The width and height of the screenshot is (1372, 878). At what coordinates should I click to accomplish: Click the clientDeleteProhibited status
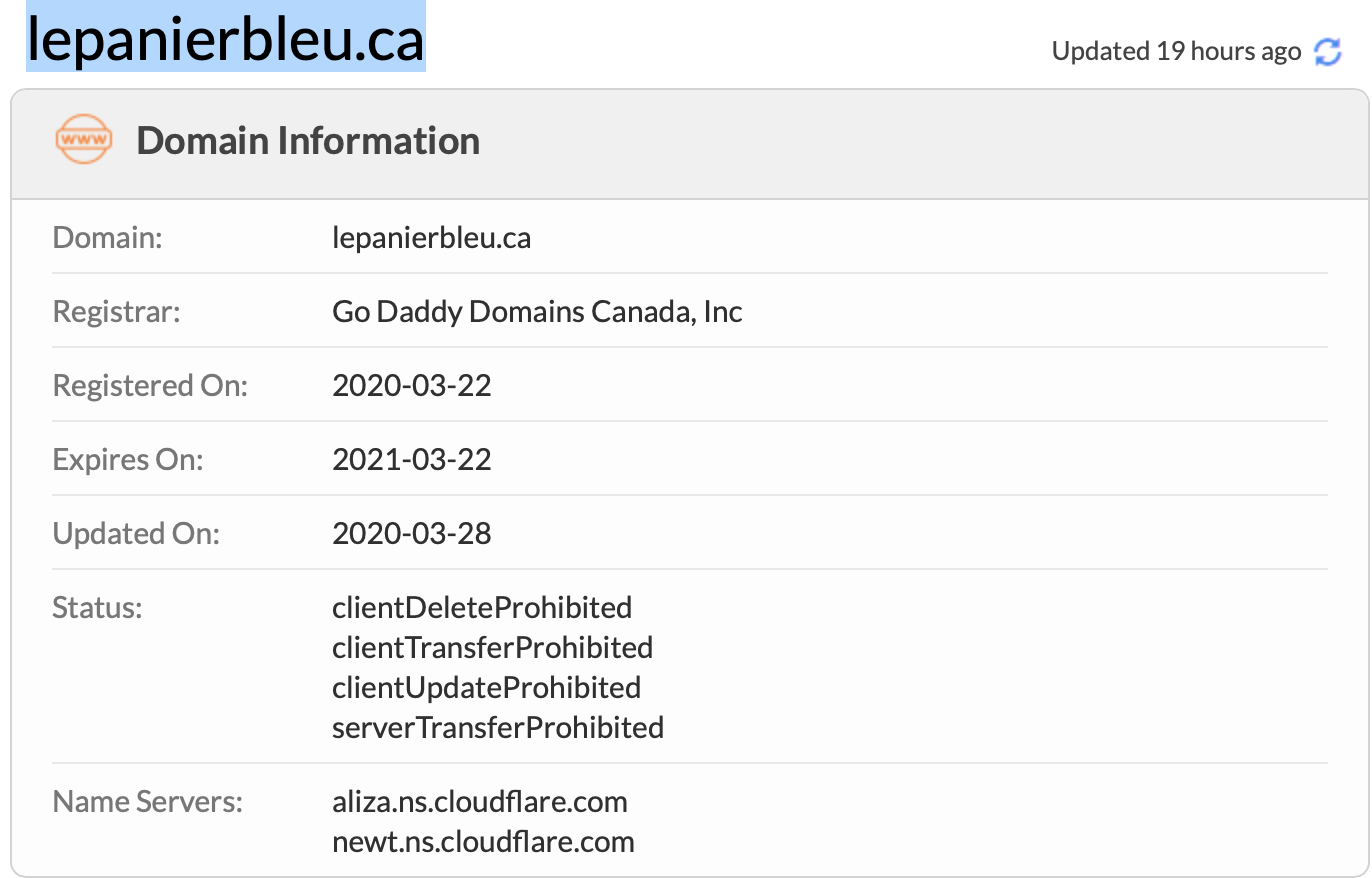click(x=482, y=608)
